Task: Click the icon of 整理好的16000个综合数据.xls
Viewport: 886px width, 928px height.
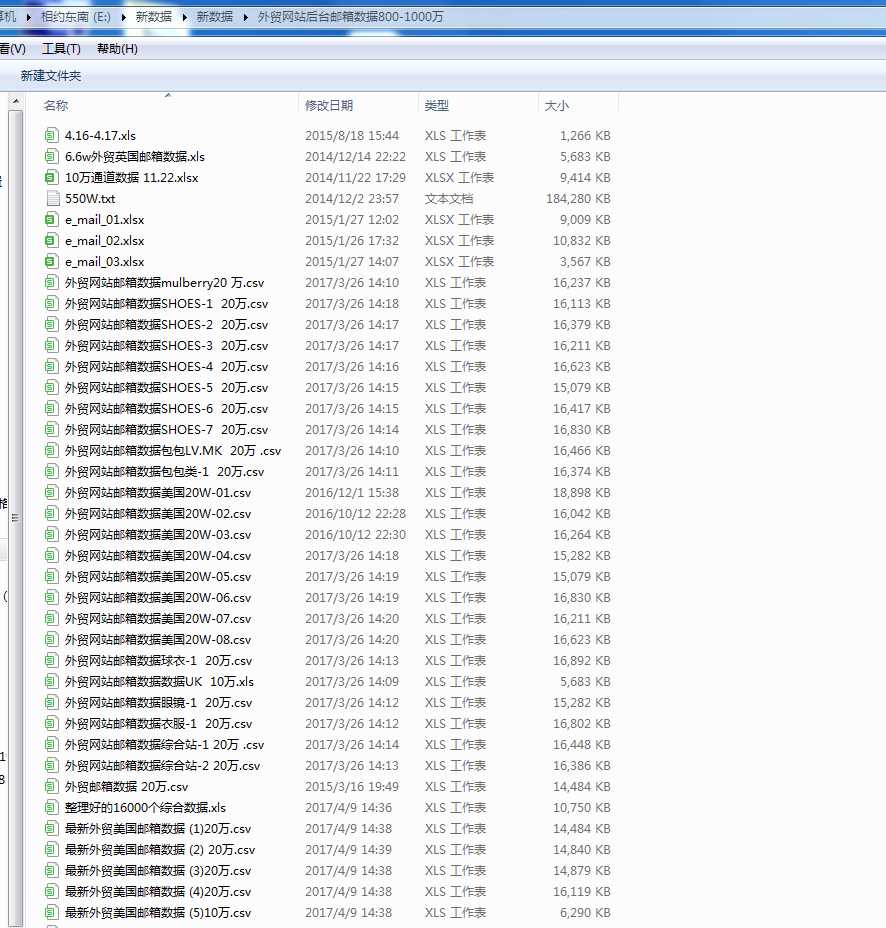Action: click(x=51, y=808)
